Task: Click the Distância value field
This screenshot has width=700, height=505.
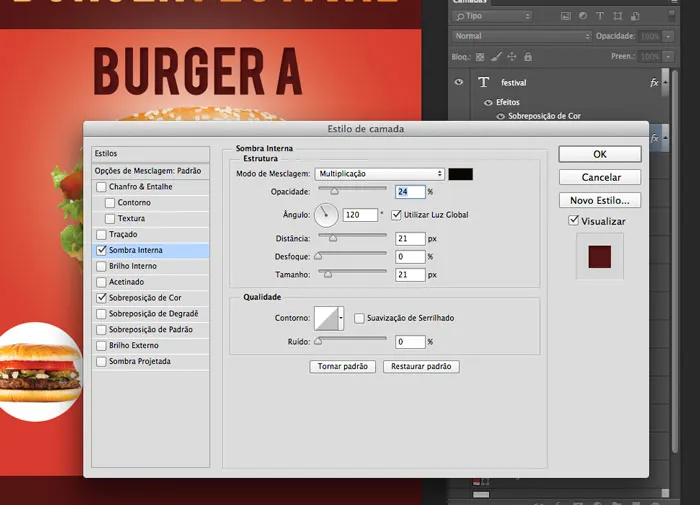Action: [x=410, y=239]
